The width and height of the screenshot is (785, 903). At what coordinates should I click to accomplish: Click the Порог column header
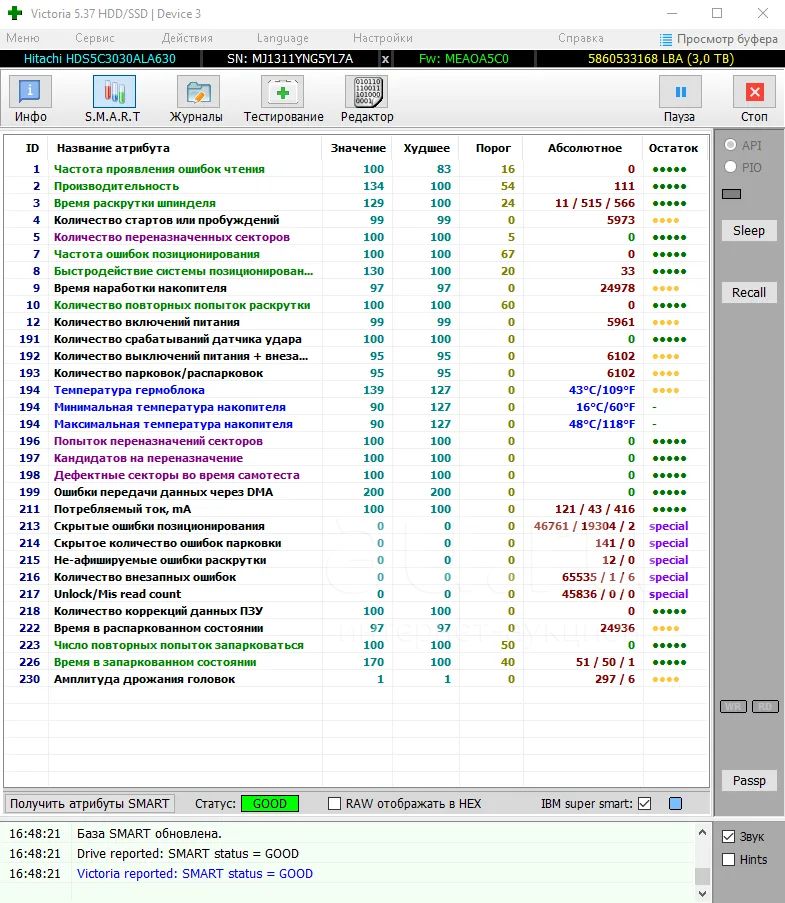[x=493, y=148]
